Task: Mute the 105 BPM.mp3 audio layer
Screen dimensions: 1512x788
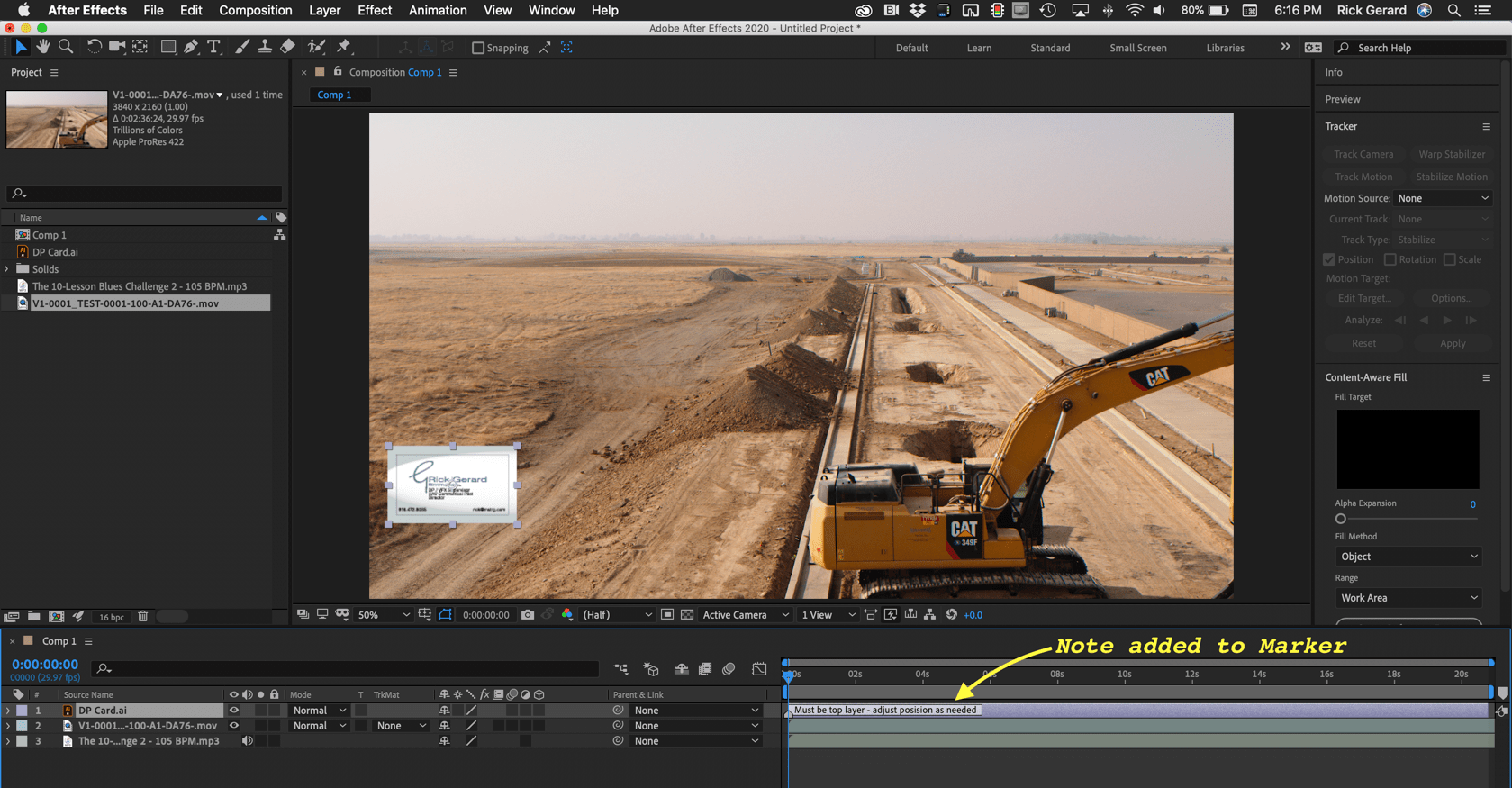Action: [248, 741]
